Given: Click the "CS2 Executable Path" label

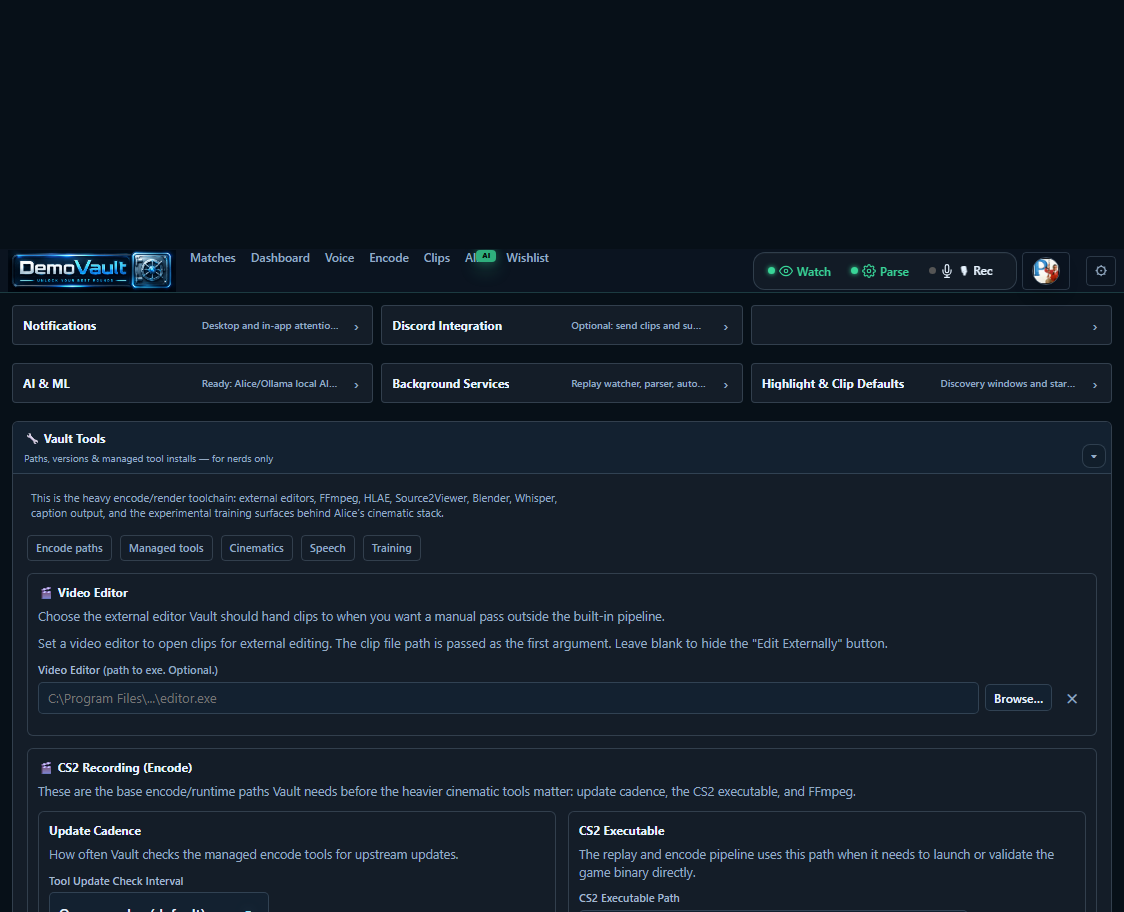Looking at the screenshot, I should click(629, 898).
